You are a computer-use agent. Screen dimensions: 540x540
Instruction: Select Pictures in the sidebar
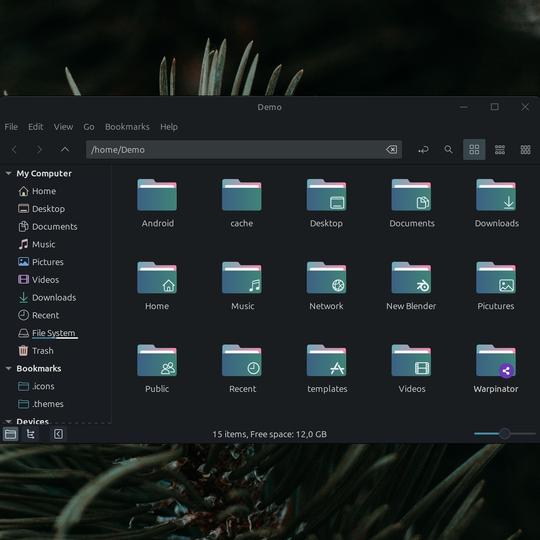41,262
